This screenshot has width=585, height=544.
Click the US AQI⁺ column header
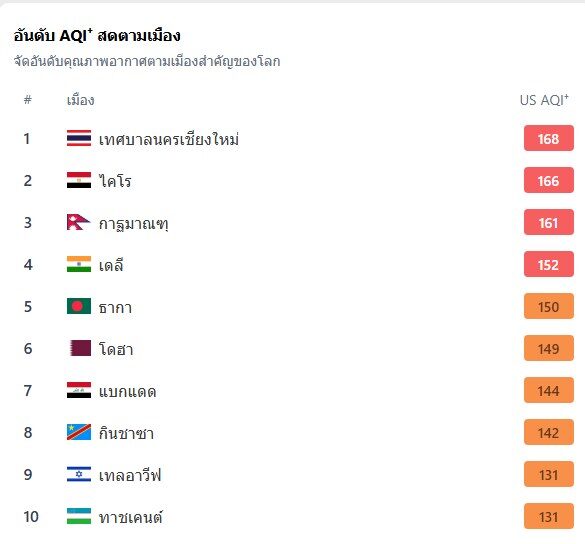(x=544, y=100)
